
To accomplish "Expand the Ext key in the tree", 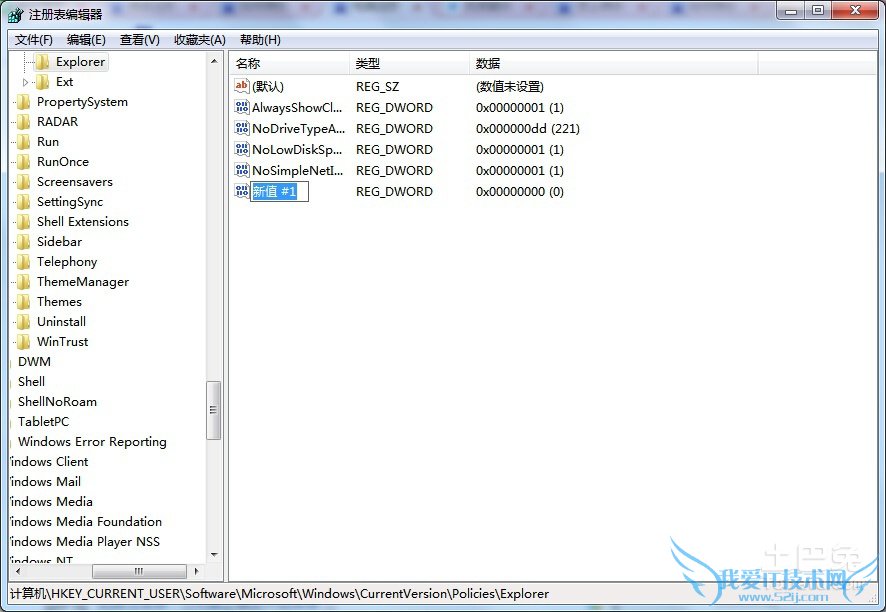I will (x=25, y=83).
